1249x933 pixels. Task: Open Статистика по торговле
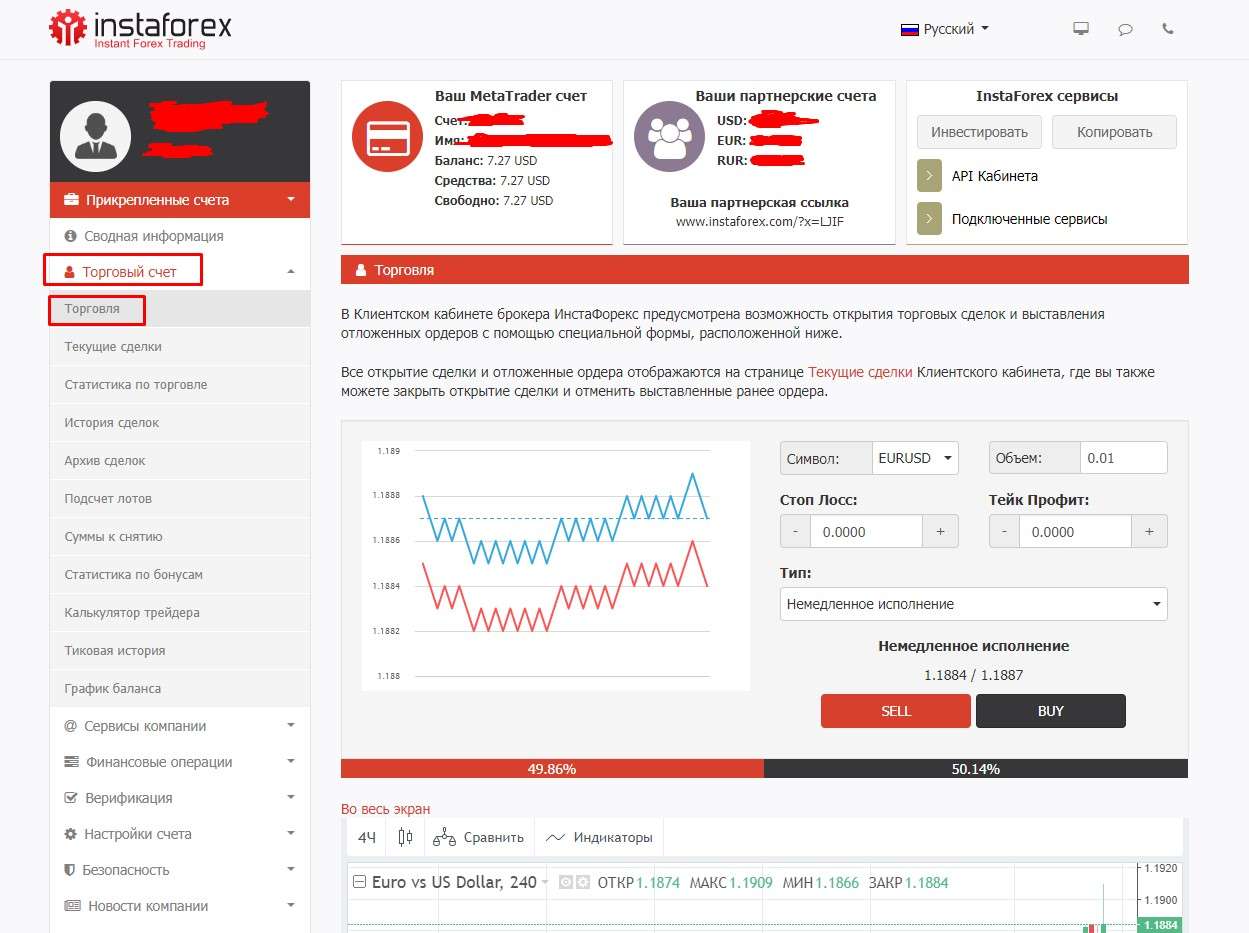coord(180,385)
